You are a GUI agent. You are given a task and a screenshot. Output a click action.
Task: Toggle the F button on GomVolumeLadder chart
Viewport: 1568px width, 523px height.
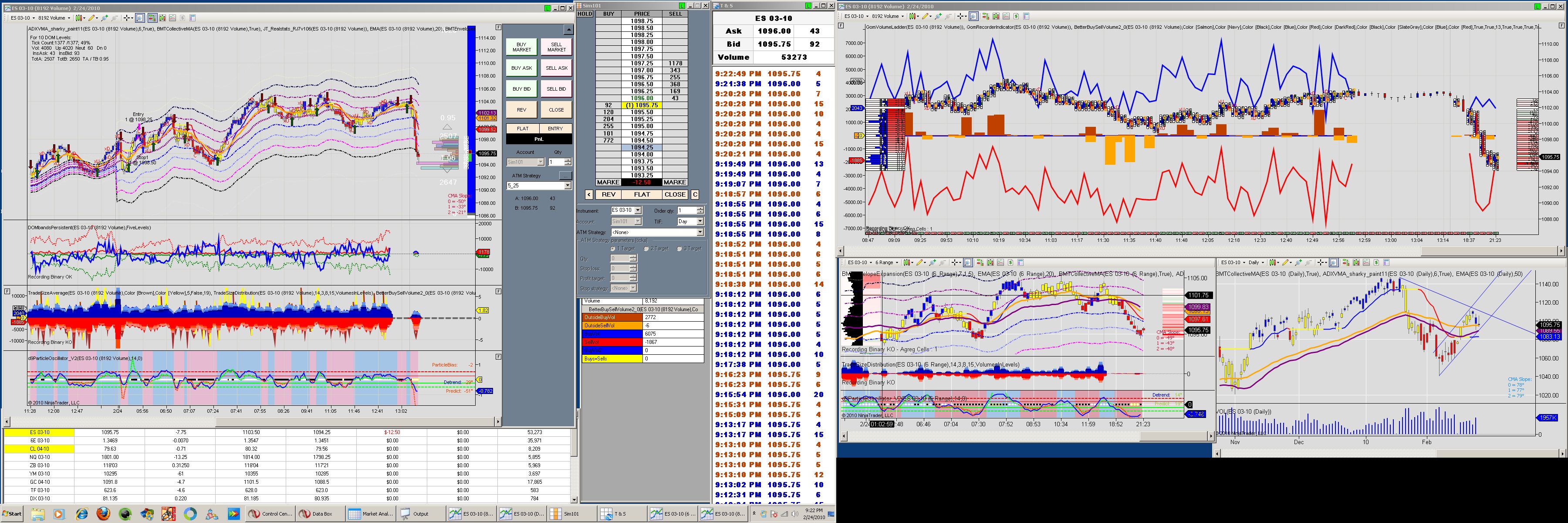[841, 26]
